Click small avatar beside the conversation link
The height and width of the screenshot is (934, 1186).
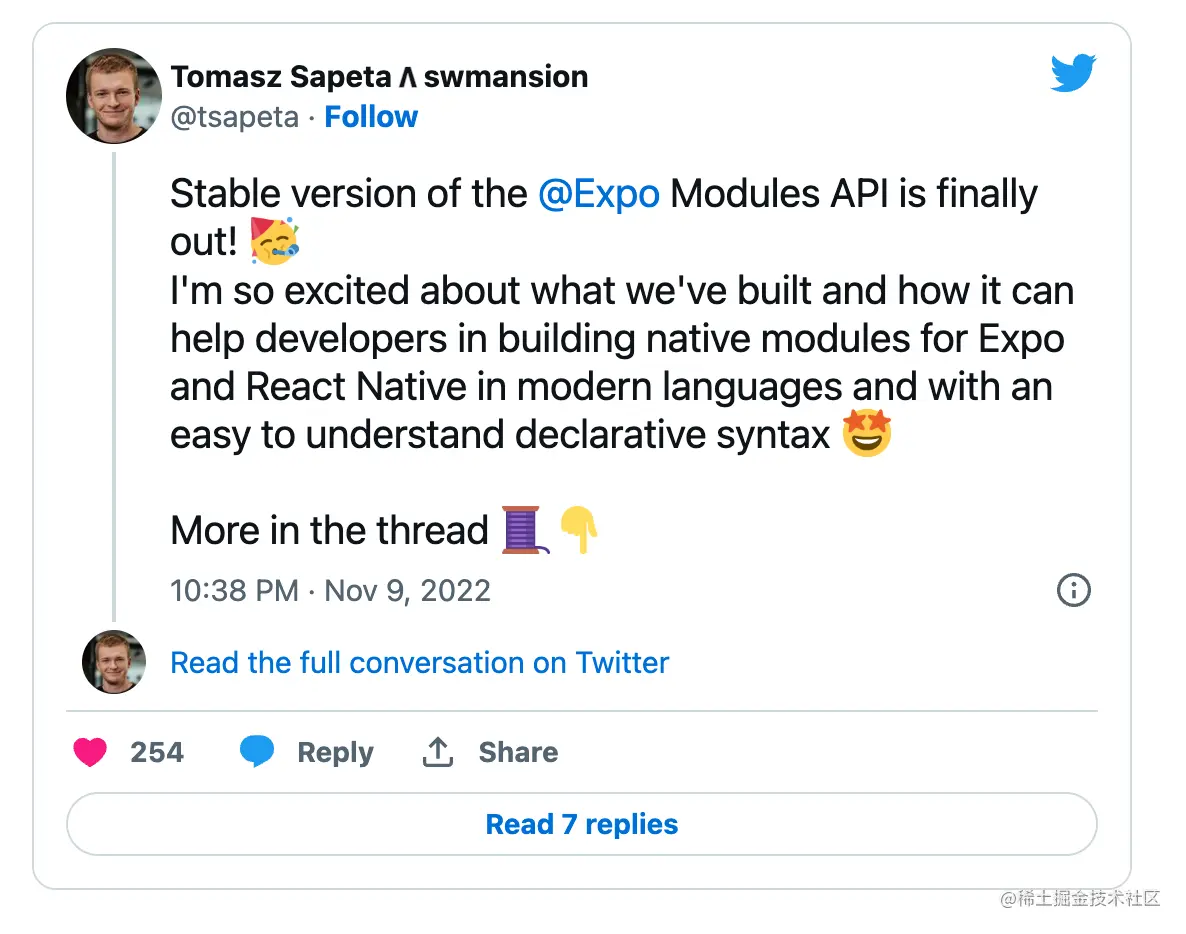click(x=113, y=662)
